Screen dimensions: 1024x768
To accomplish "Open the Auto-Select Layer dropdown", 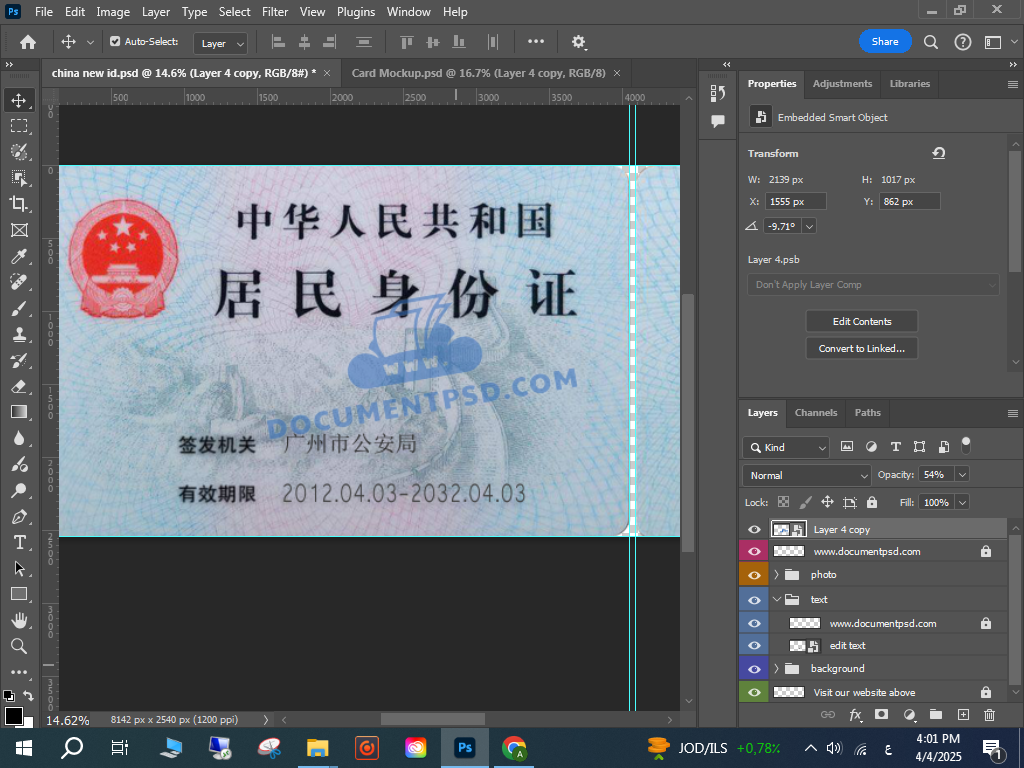I will (x=221, y=43).
